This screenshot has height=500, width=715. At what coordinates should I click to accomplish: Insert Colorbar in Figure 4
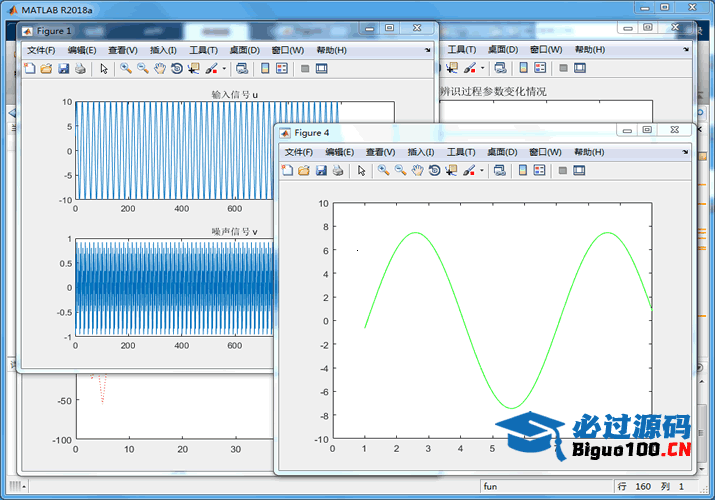click(523, 170)
